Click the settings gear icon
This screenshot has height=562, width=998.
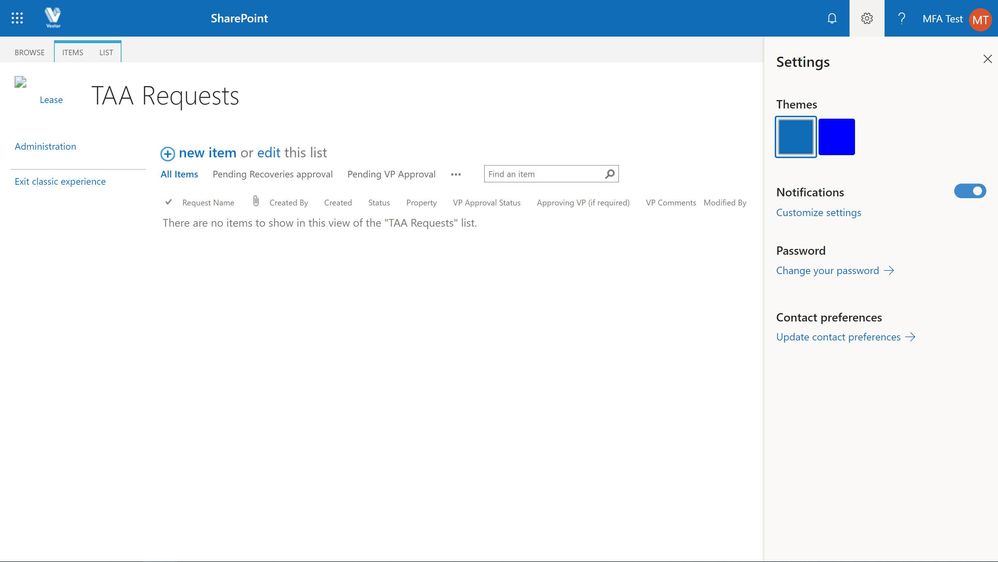pos(866,18)
